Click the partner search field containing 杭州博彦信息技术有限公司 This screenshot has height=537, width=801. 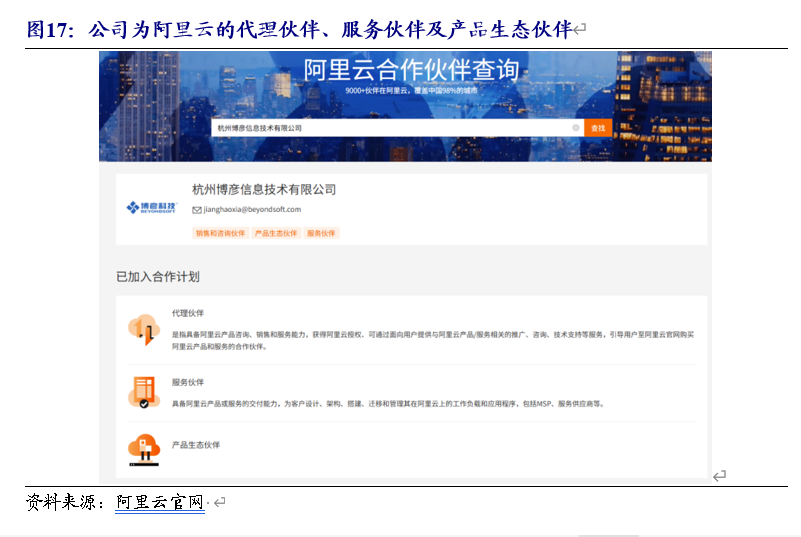tap(397, 128)
